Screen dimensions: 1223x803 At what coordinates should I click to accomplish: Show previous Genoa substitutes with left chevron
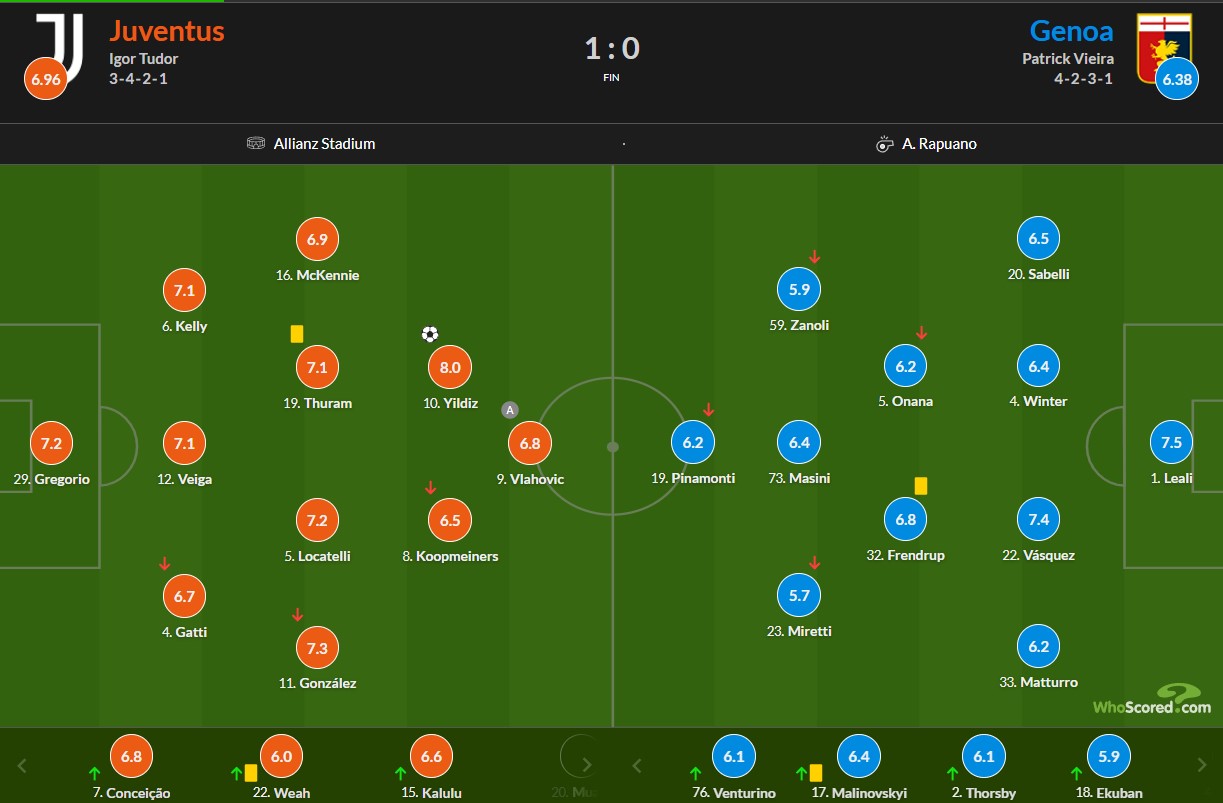636,766
